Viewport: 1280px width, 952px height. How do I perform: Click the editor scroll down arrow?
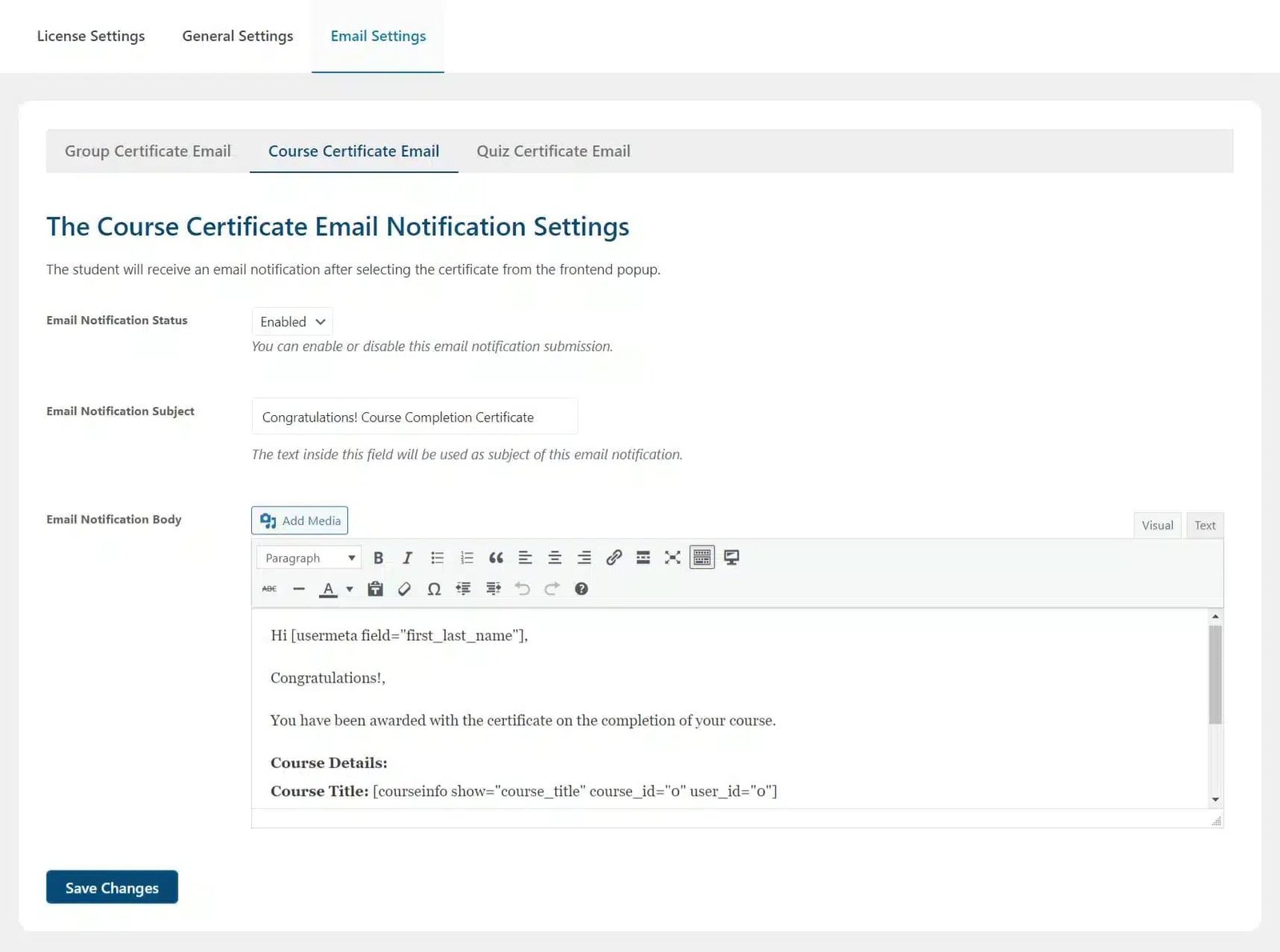[1215, 799]
